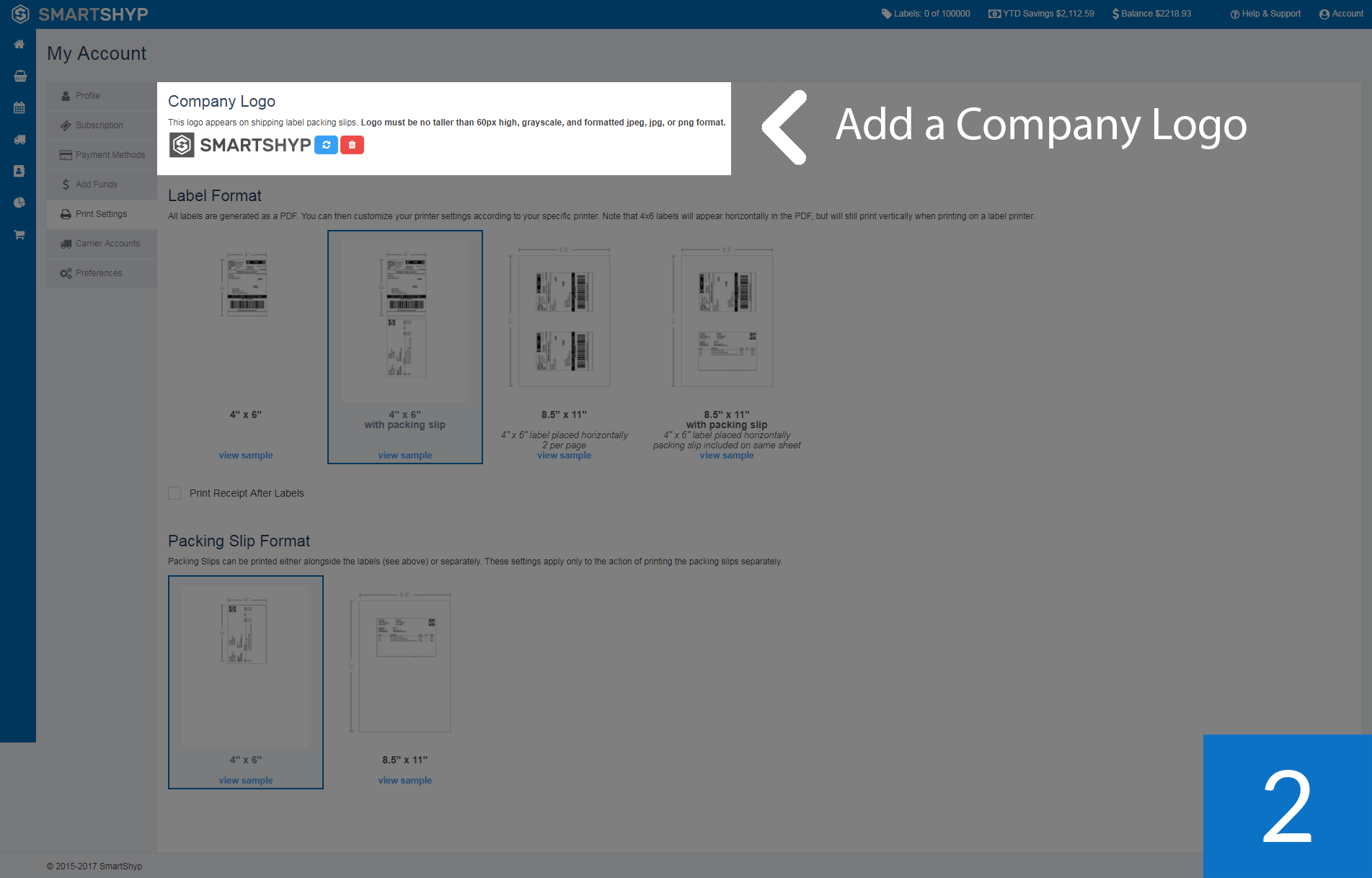This screenshot has width=1372, height=878.
Task: Select the Print Settings tab
Action: (x=102, y=214)
